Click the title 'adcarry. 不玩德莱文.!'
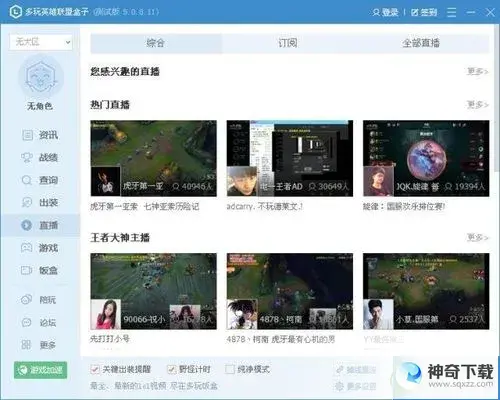The width and height of the screenshot is (500, 400). point(265,207)
